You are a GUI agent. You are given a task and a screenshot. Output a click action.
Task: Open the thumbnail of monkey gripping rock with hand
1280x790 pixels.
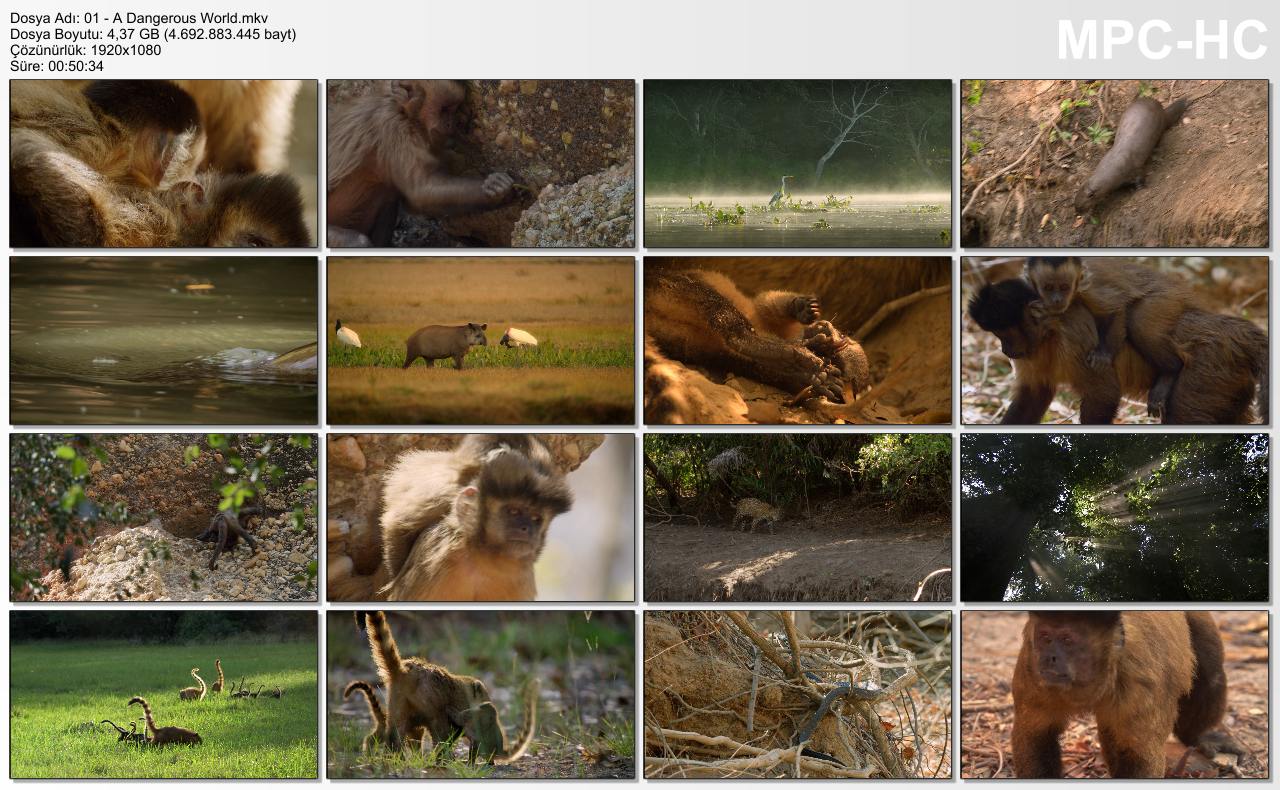[x=481, y=164]
